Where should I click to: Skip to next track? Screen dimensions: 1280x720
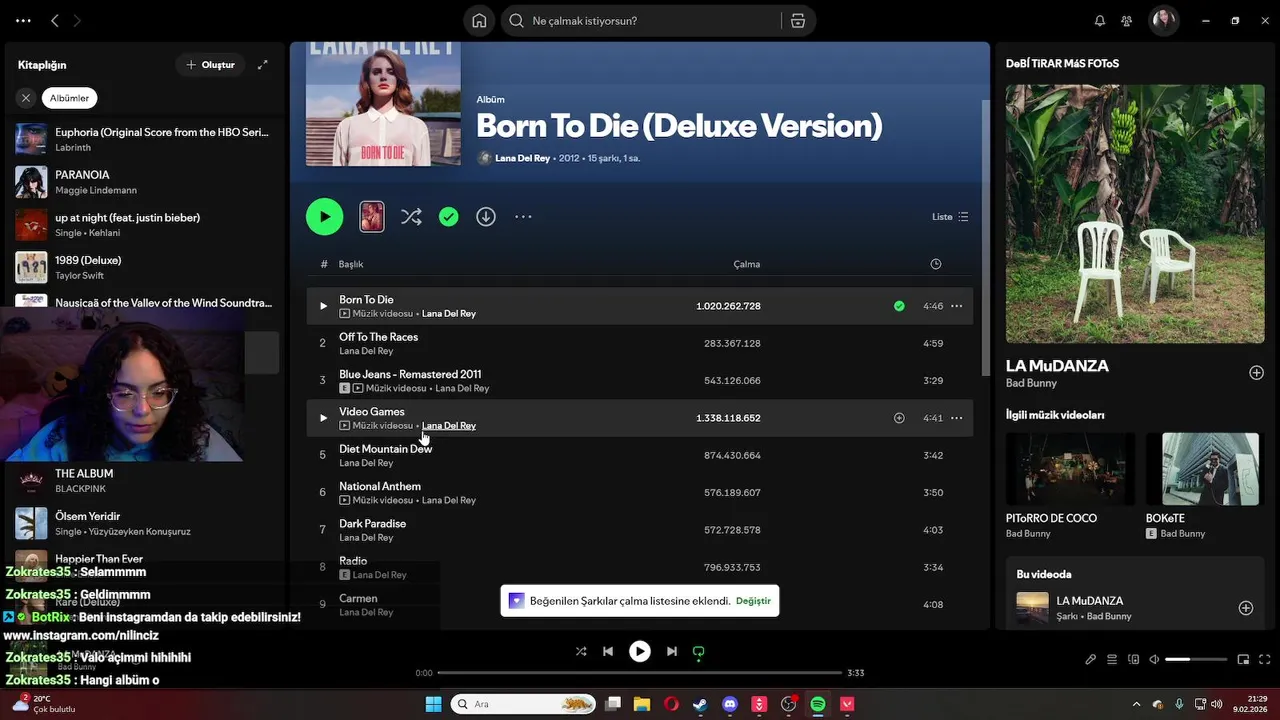(672, 651)
